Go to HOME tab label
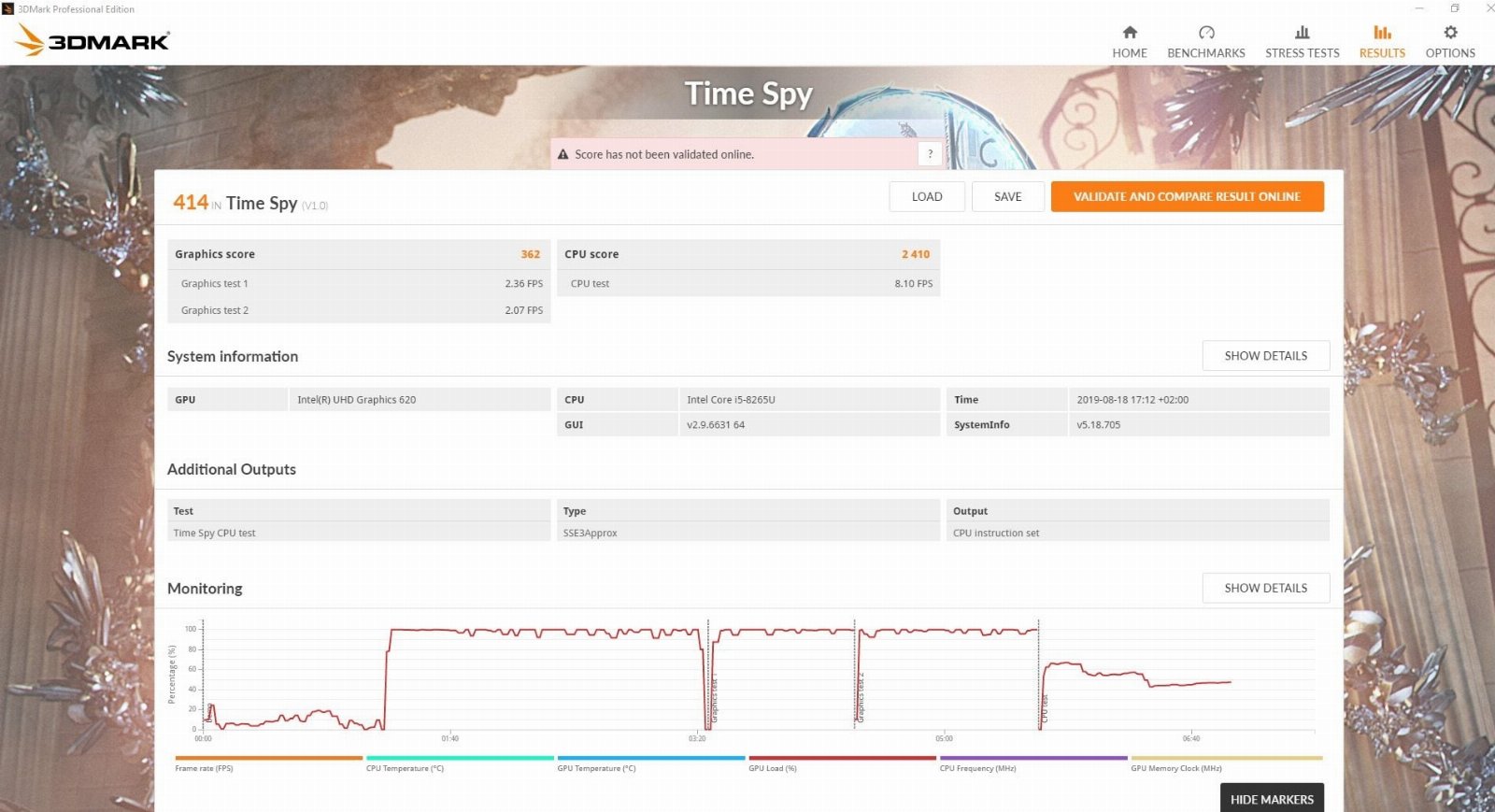Screen dimensions: 1495x812 pyautogui.click(x=1130, y=53)
